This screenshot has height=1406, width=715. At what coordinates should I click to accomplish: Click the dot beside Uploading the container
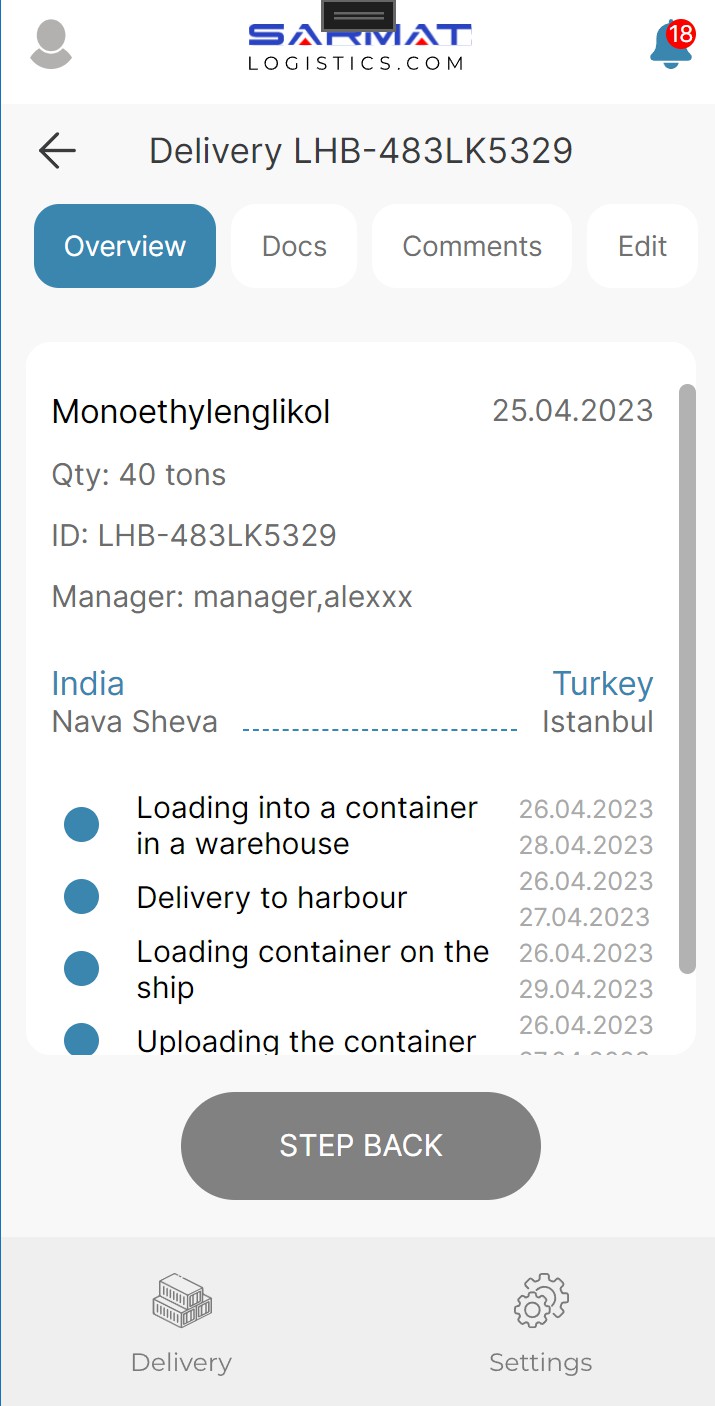pyautogui.click(x=81, y=1038)
